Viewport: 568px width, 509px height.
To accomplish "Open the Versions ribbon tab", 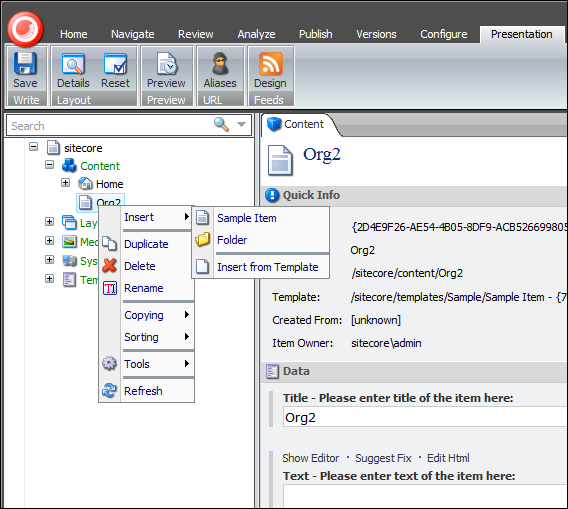I will [x=376, y=34].
